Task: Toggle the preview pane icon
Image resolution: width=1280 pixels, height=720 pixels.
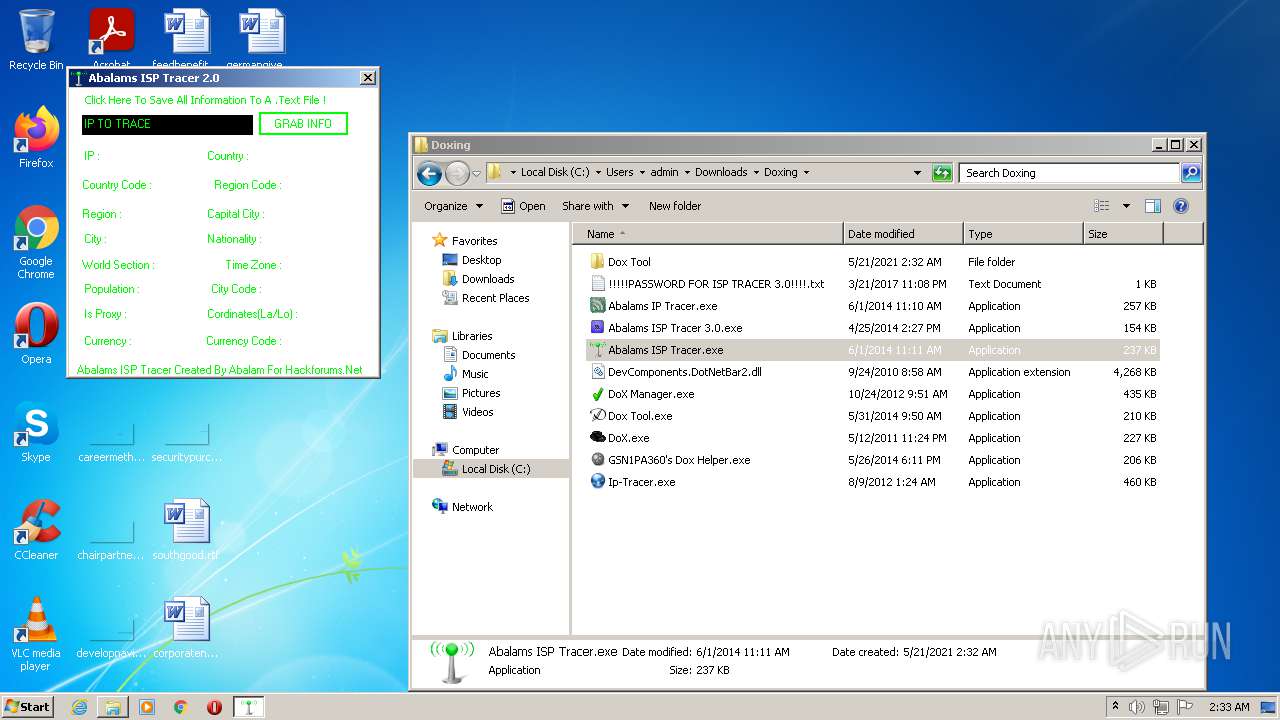Action: coord(1153,206)
